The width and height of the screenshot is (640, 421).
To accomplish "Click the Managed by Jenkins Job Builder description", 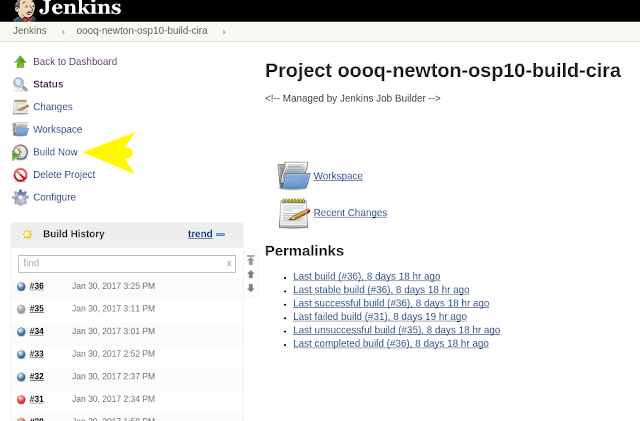I will pos(353,98).
